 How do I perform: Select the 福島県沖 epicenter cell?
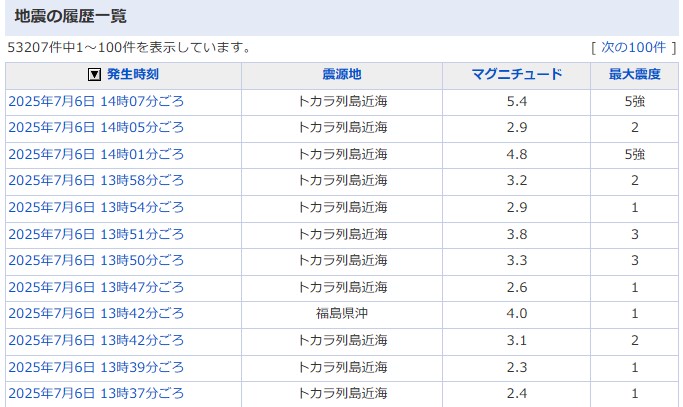coord(342,313)
